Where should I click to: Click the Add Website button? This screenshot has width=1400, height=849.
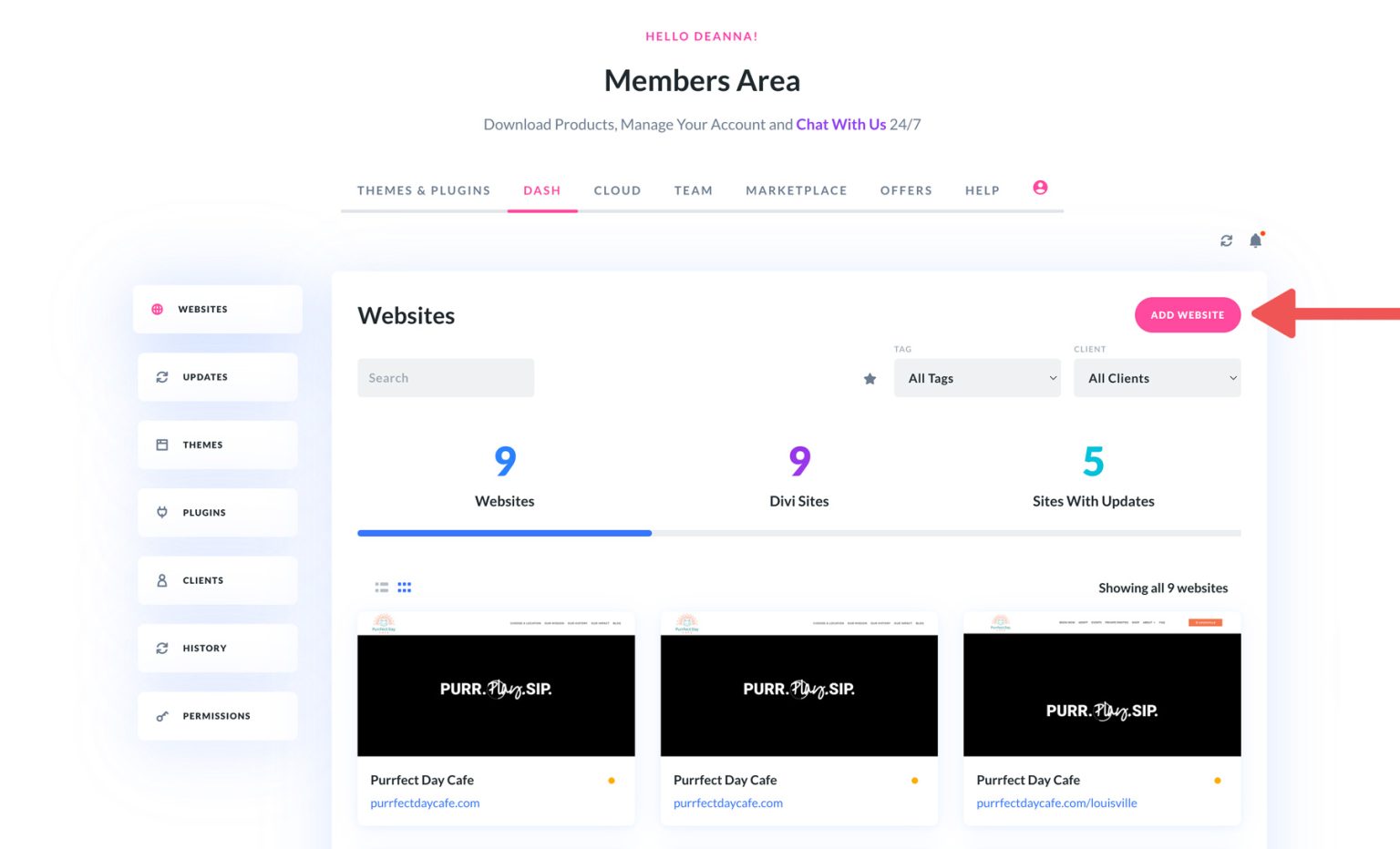coord(1187,314)
